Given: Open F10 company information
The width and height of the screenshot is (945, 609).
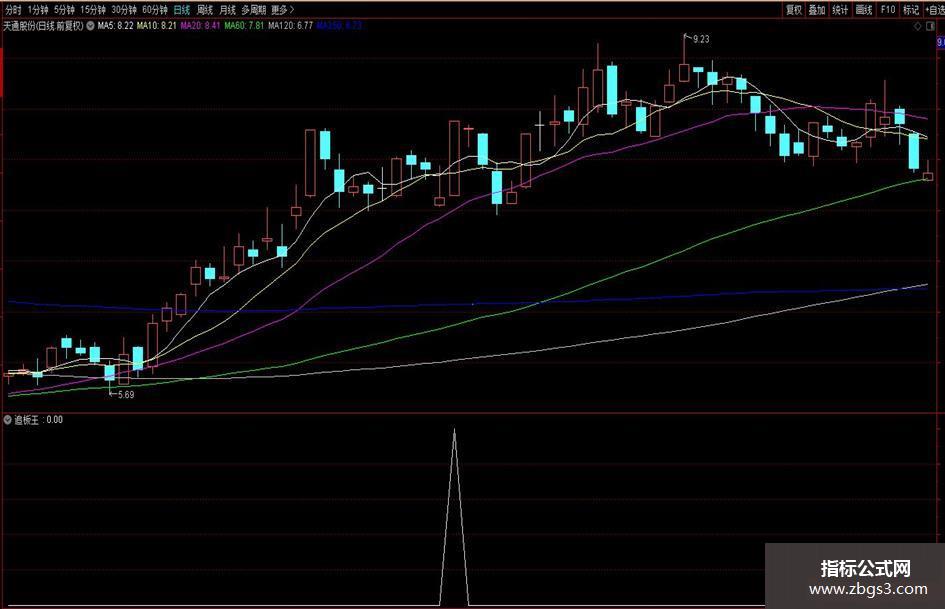Looking at the screenshot, I should point(888,10).
